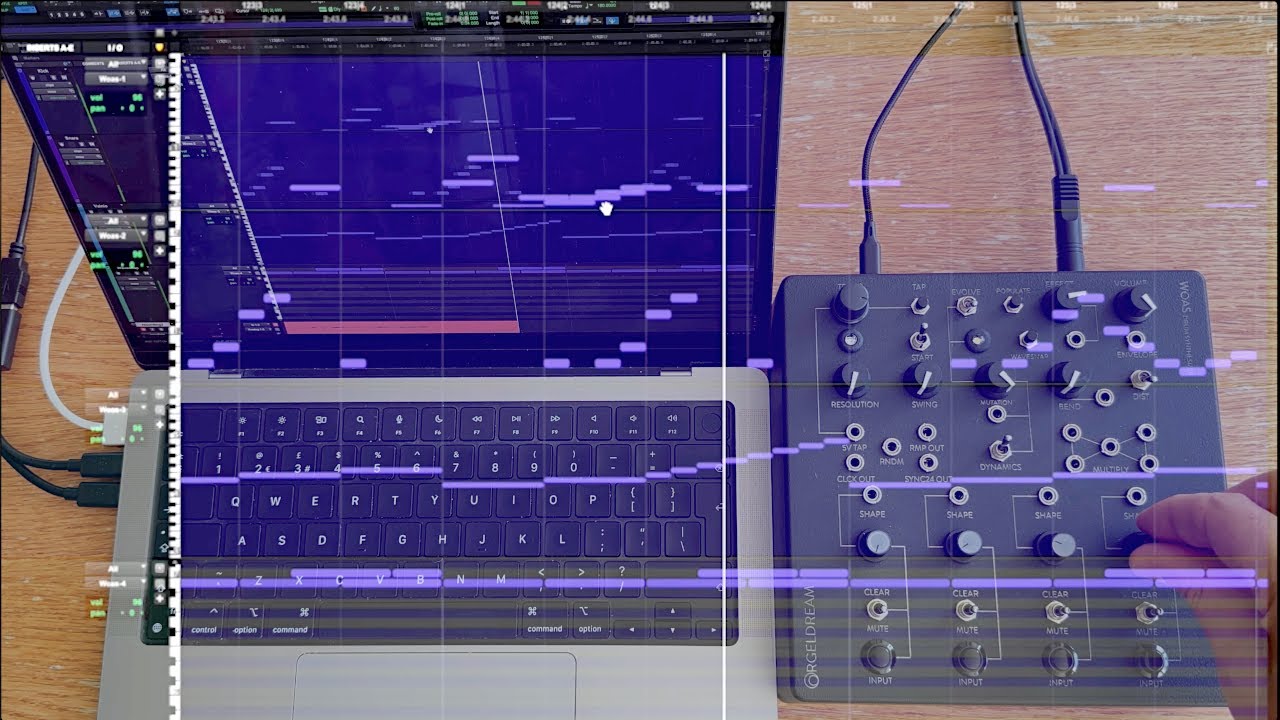This screenshot has width=1280, height=720.
Task: Click the I/O column header
Action: coord(115,47)
